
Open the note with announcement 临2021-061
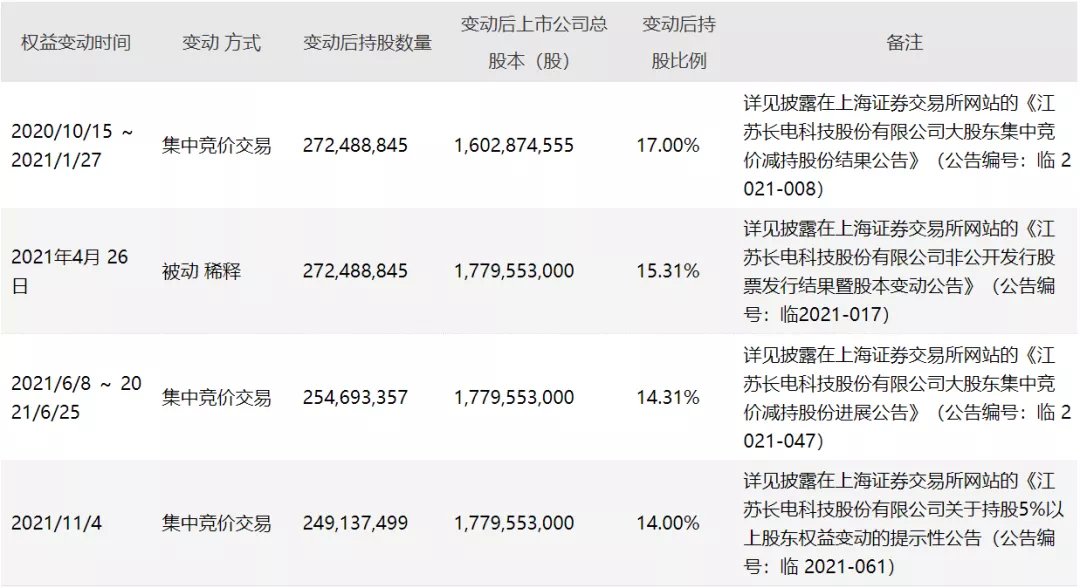(903, 523)
